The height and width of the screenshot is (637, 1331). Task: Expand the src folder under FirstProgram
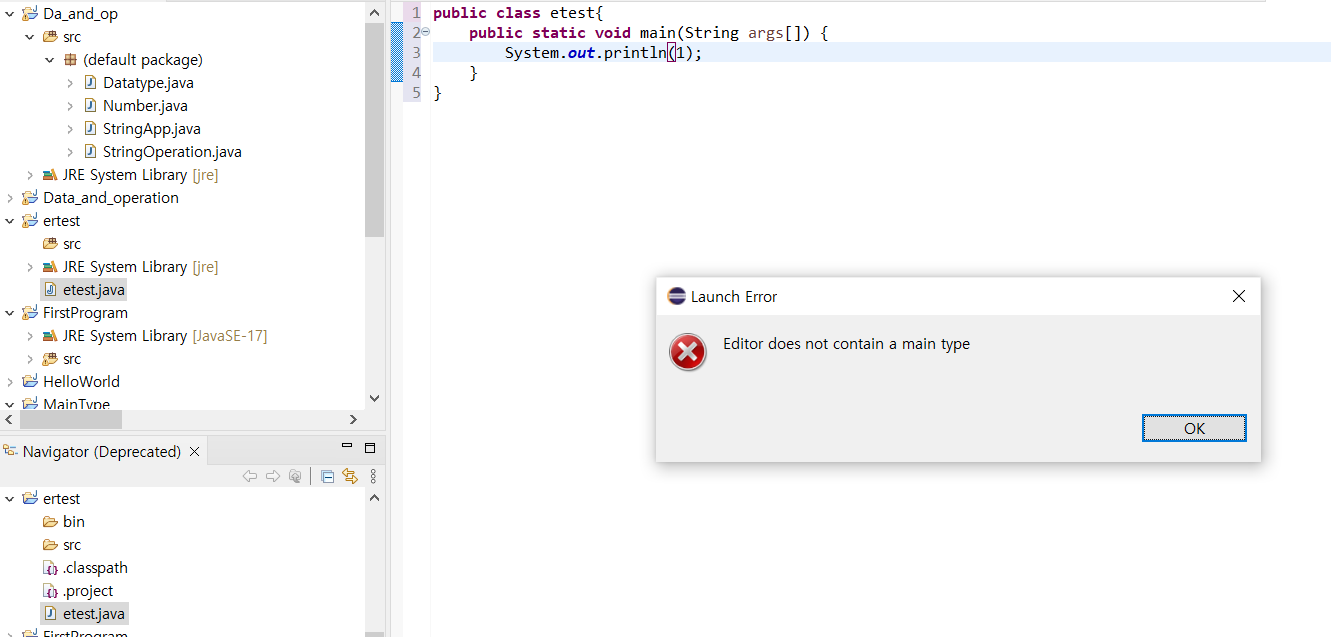point(30,359)
